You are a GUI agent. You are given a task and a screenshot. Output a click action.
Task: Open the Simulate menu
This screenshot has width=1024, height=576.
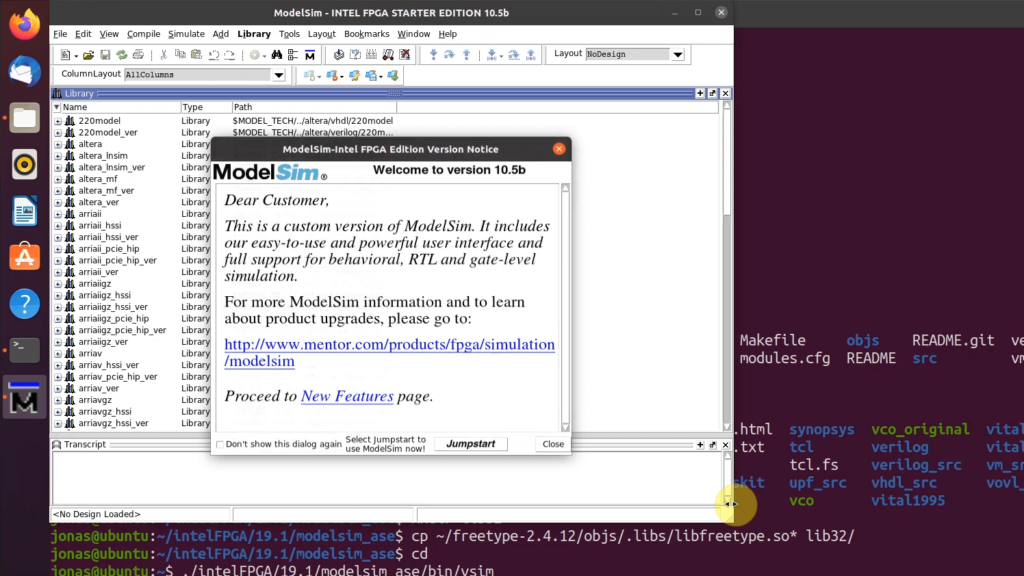(186, 34)
